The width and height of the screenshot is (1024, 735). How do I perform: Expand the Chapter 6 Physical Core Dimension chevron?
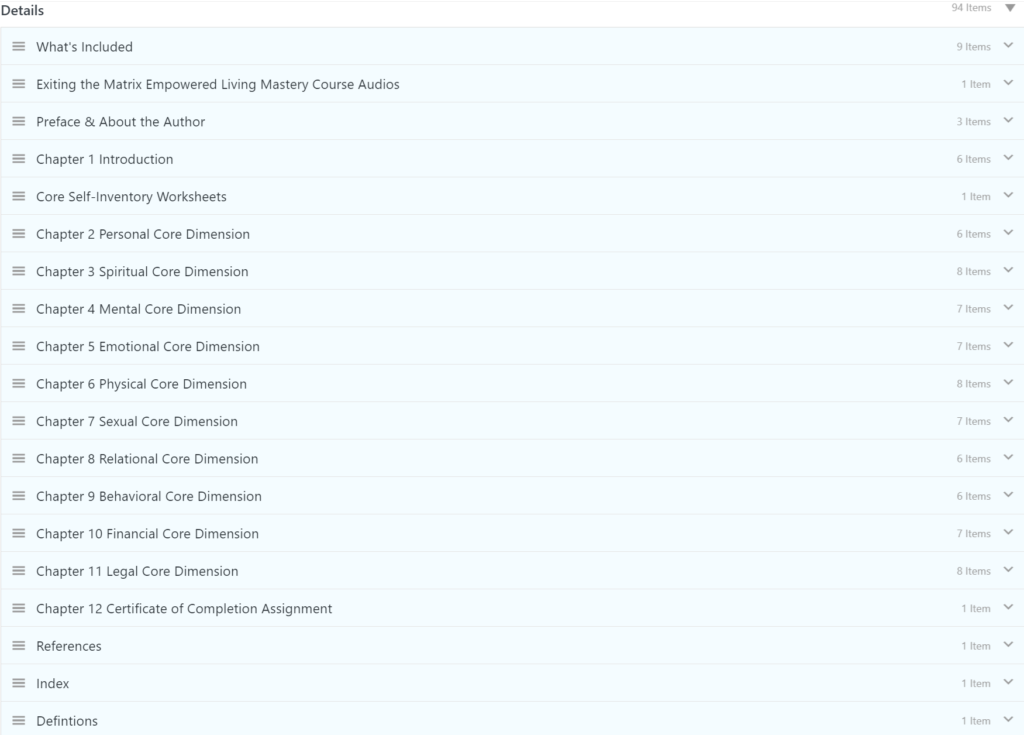coord(1008,383)
